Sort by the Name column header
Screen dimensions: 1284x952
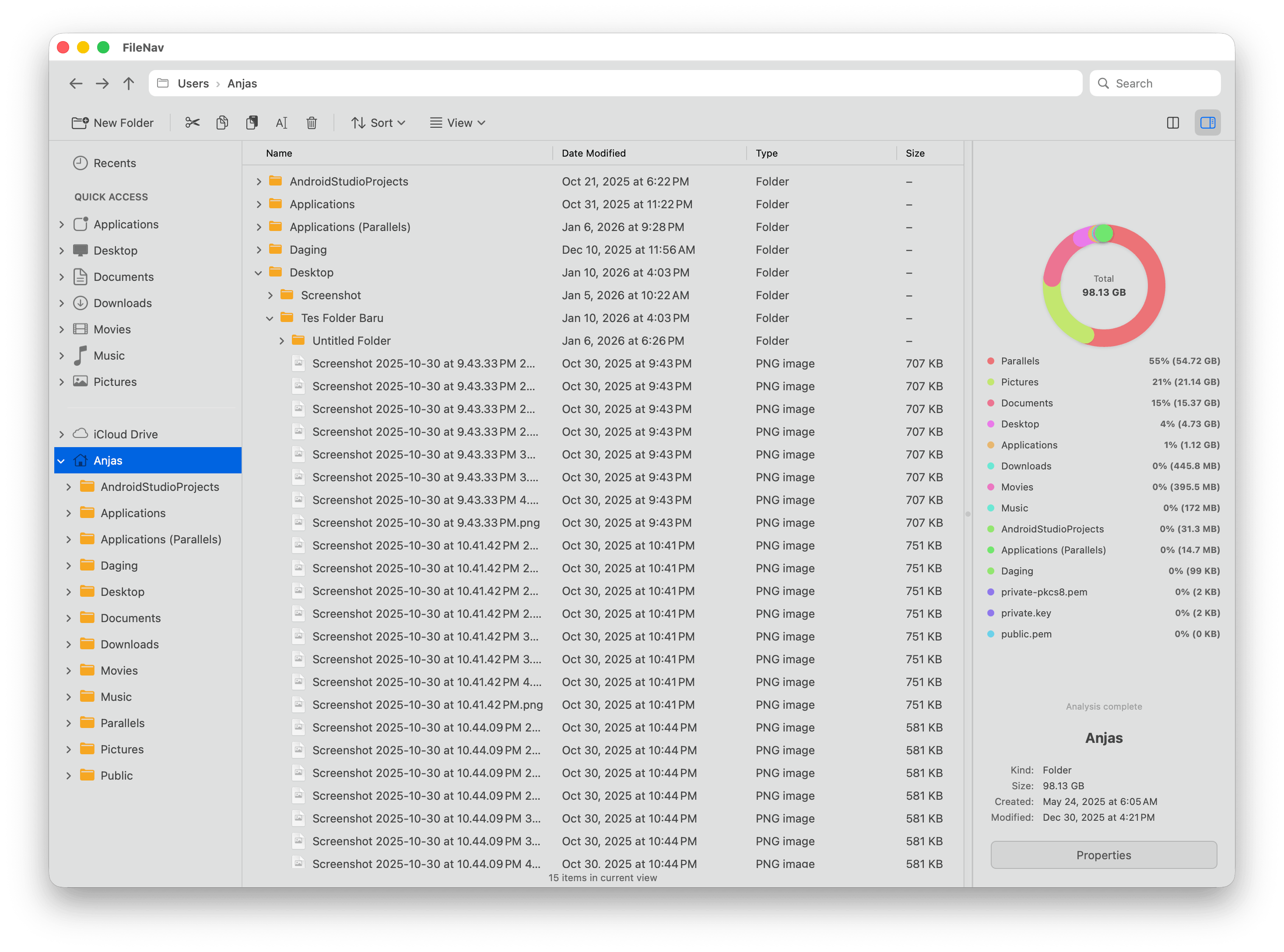click(x=279, y=153)
